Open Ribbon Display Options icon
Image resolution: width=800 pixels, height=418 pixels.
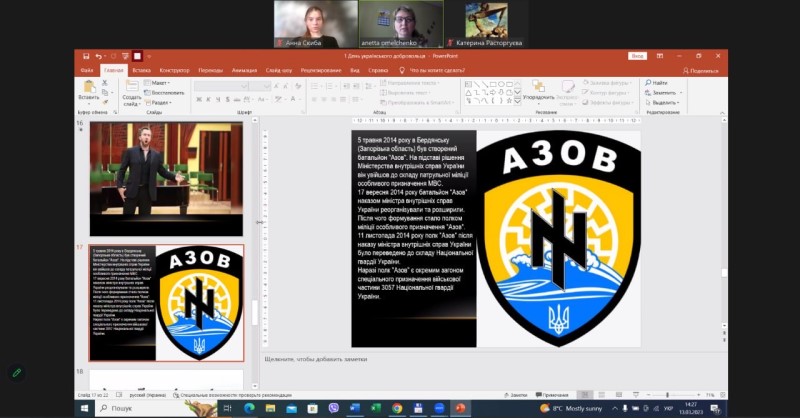pos(660,56)
